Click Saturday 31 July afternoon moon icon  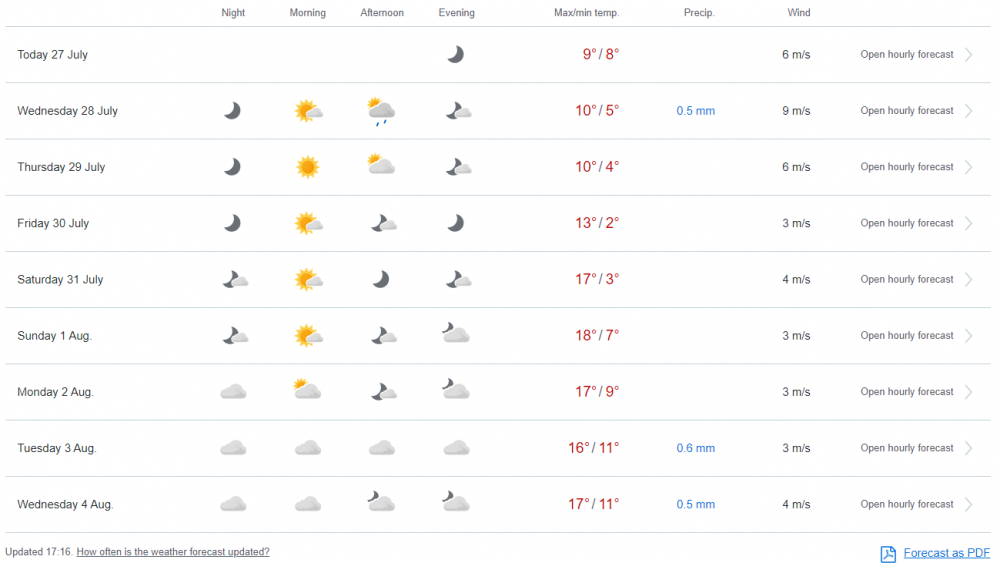point(381,280)
